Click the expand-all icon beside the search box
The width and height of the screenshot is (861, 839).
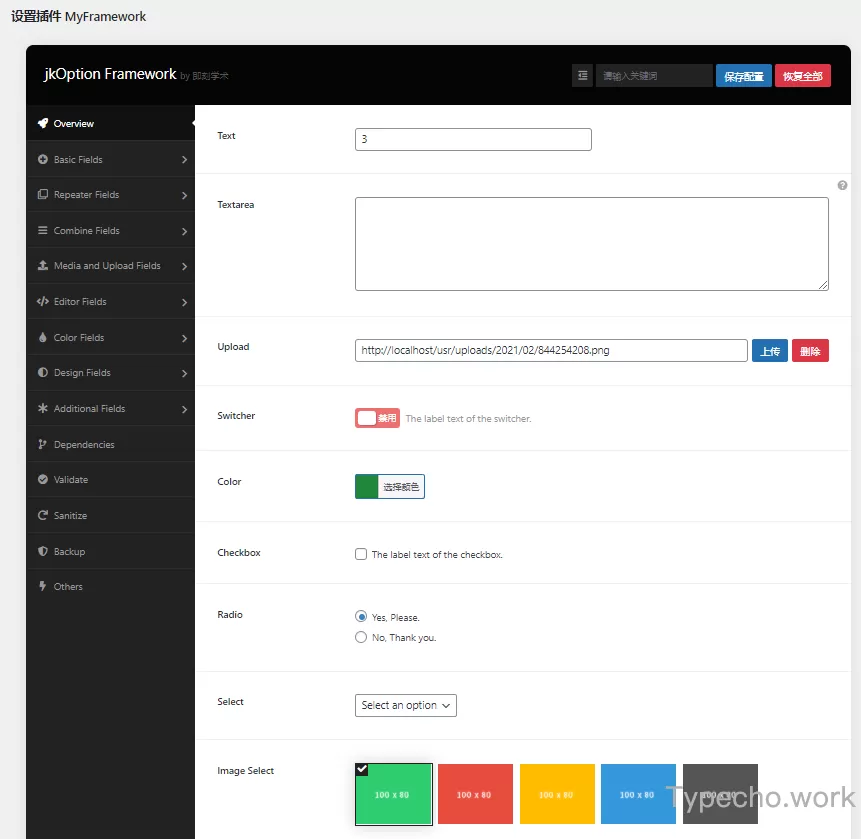coord(582,76)
